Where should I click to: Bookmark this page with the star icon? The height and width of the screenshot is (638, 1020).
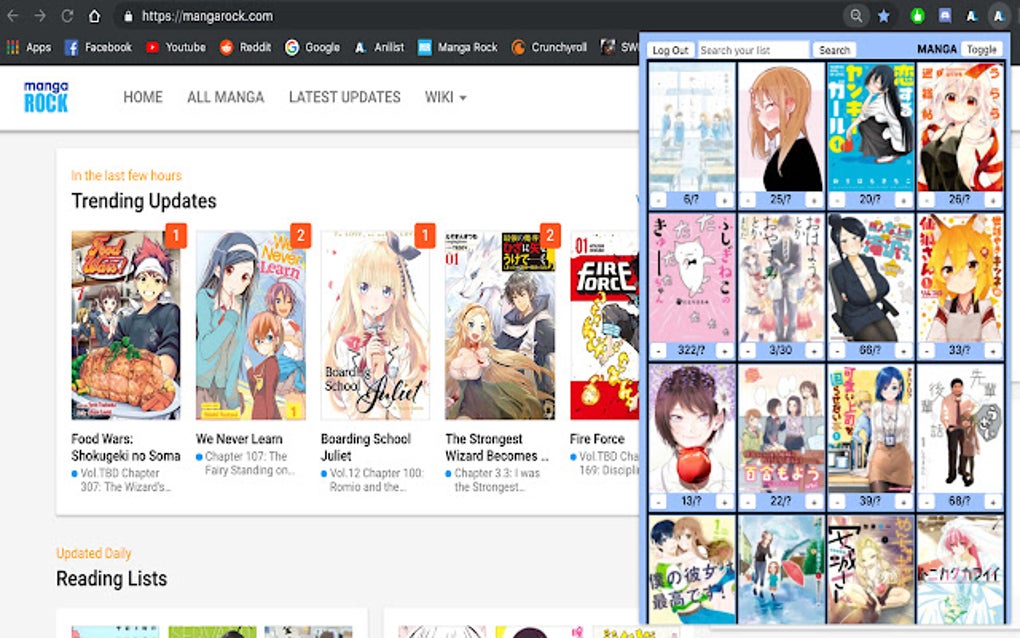tap(882, 15)
